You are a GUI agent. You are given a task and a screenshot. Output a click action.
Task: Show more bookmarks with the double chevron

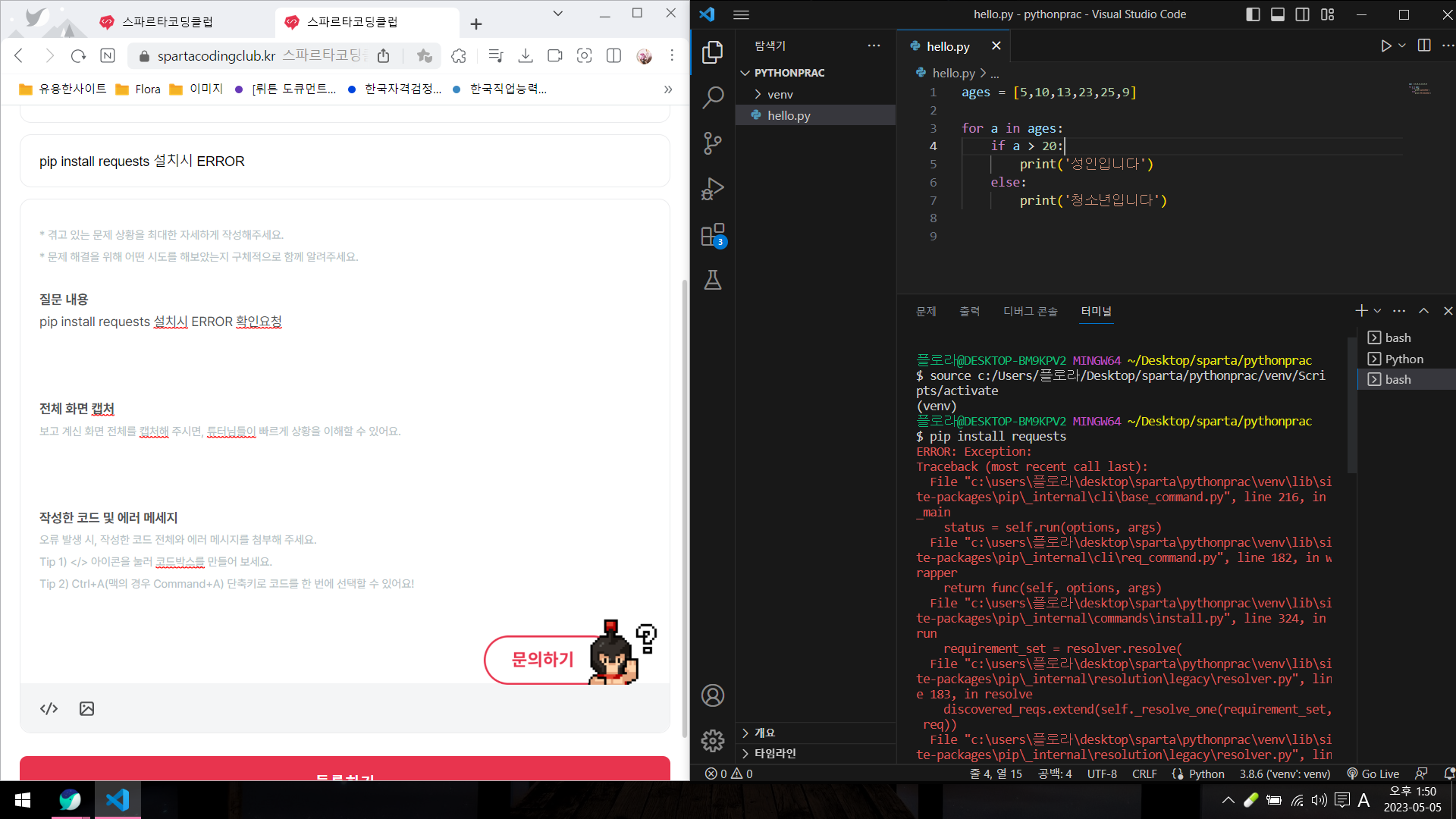(x=667, y=89)
